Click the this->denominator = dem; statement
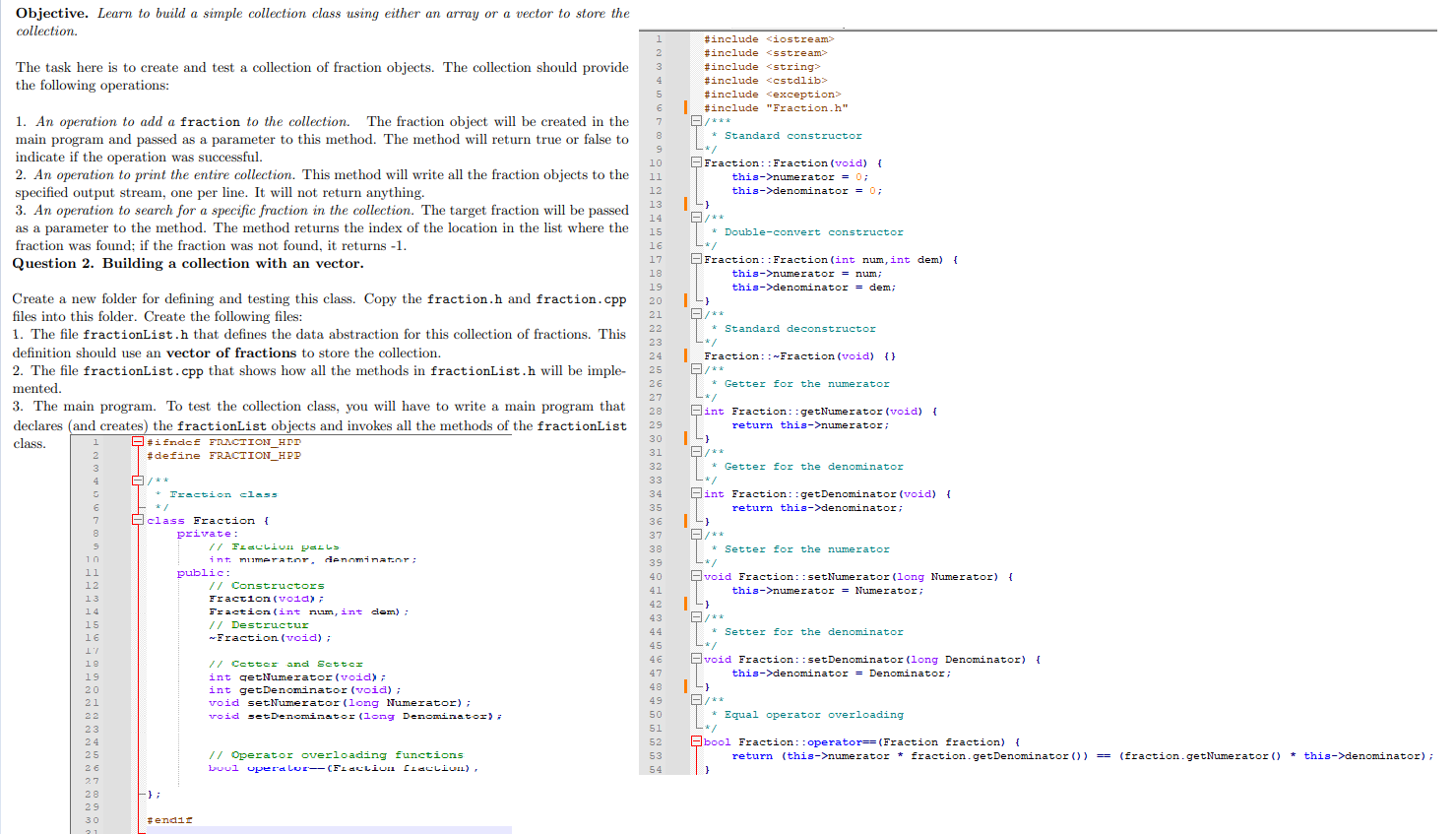 814,288
